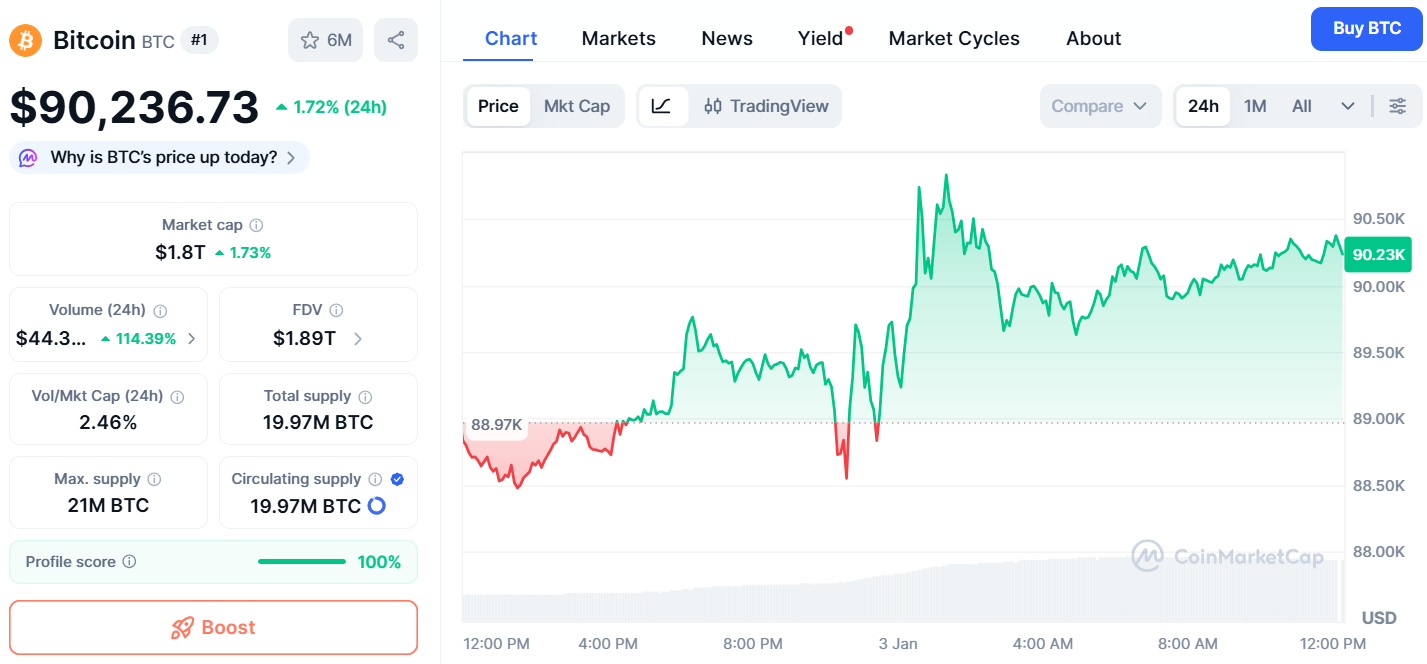Open the Compare dropdown
The width and height of the screenshot is (1427, 664).
[1099, 106]
